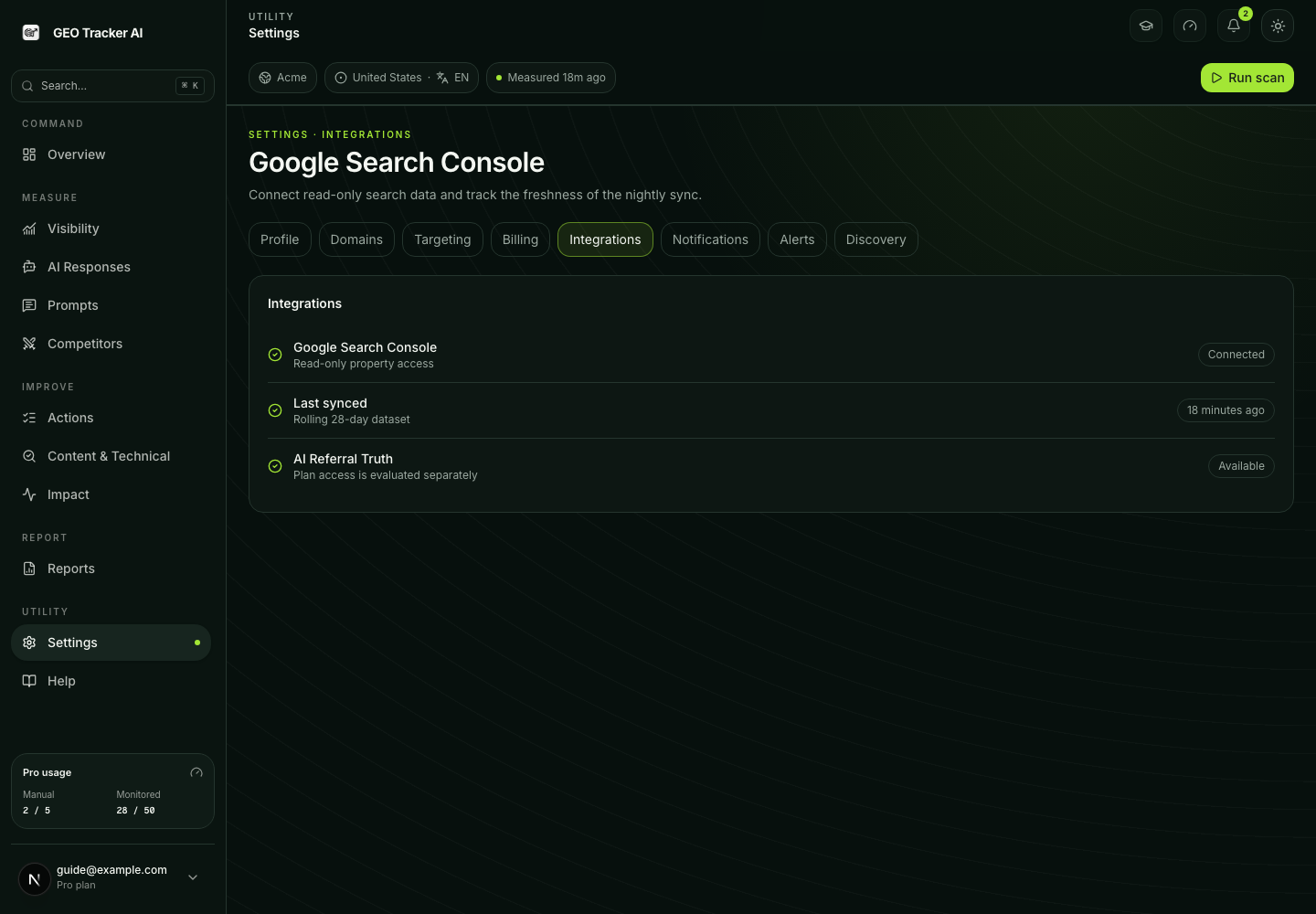Open the usage gauge icon in header
The image size is (1316, 914).
[x=1190, y=26]
